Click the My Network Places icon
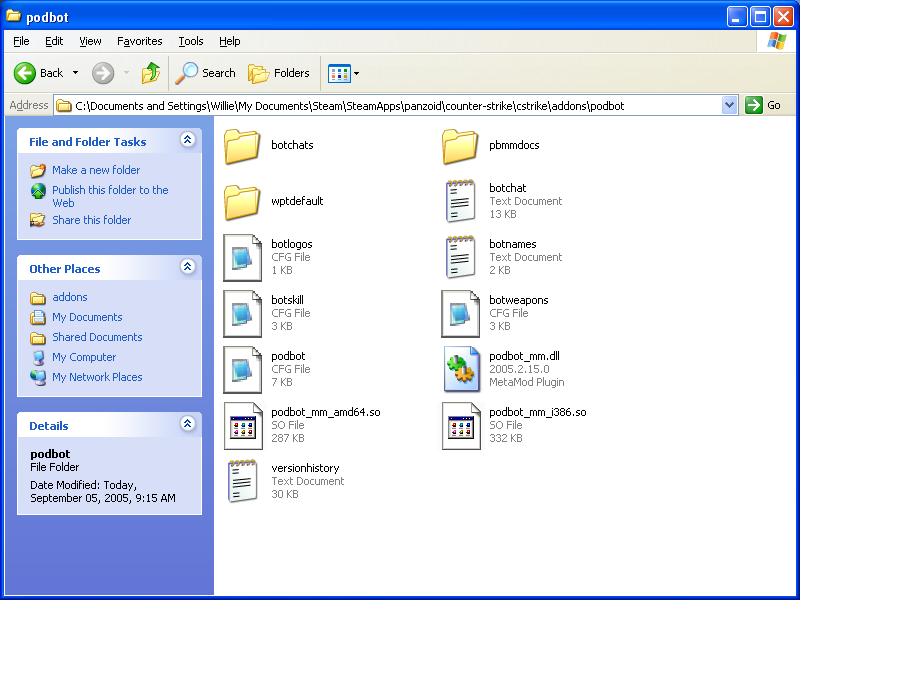Image resolution: width=909 pixels, height=682 pixels. [x=38, y=377]
